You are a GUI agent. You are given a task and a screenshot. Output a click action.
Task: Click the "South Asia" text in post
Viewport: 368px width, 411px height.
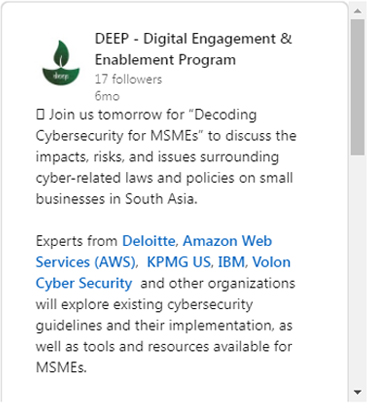point(159,199)
